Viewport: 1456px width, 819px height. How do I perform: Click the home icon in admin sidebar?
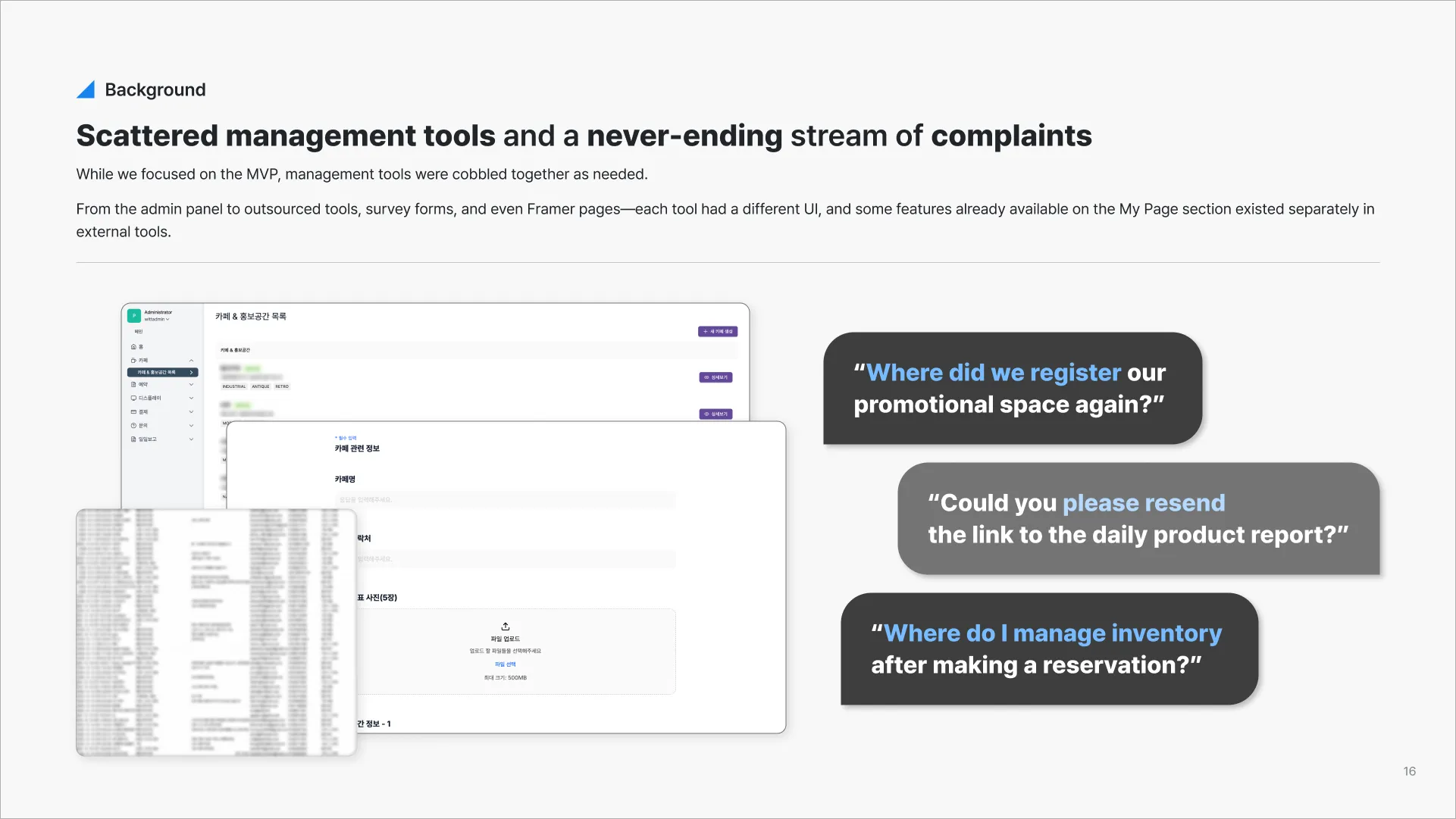coord(133,347)
